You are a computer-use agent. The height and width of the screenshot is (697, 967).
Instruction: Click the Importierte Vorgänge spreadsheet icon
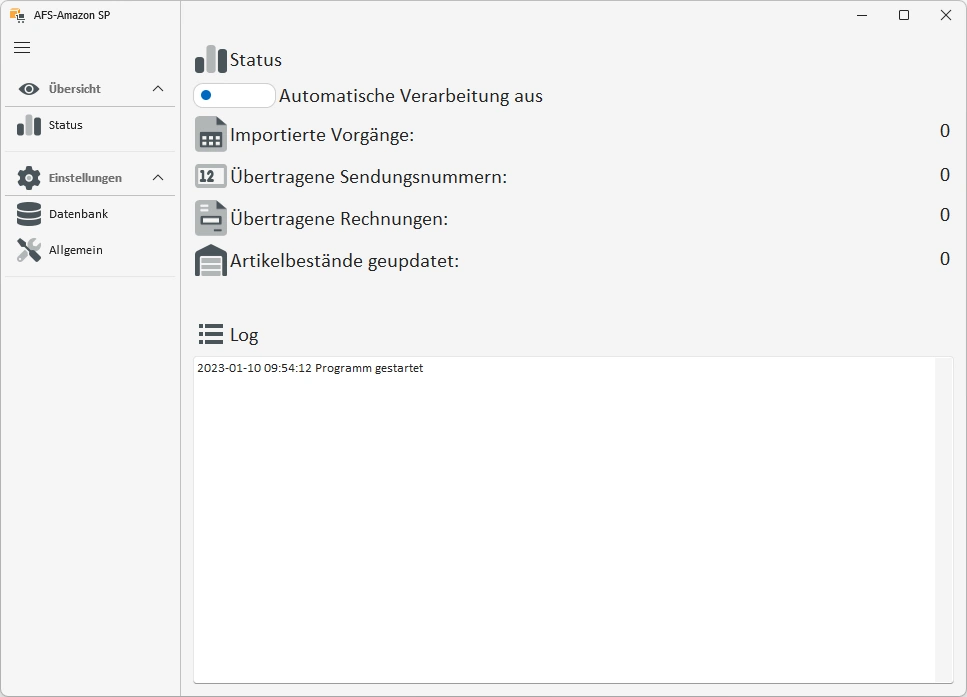coord(211,134)
